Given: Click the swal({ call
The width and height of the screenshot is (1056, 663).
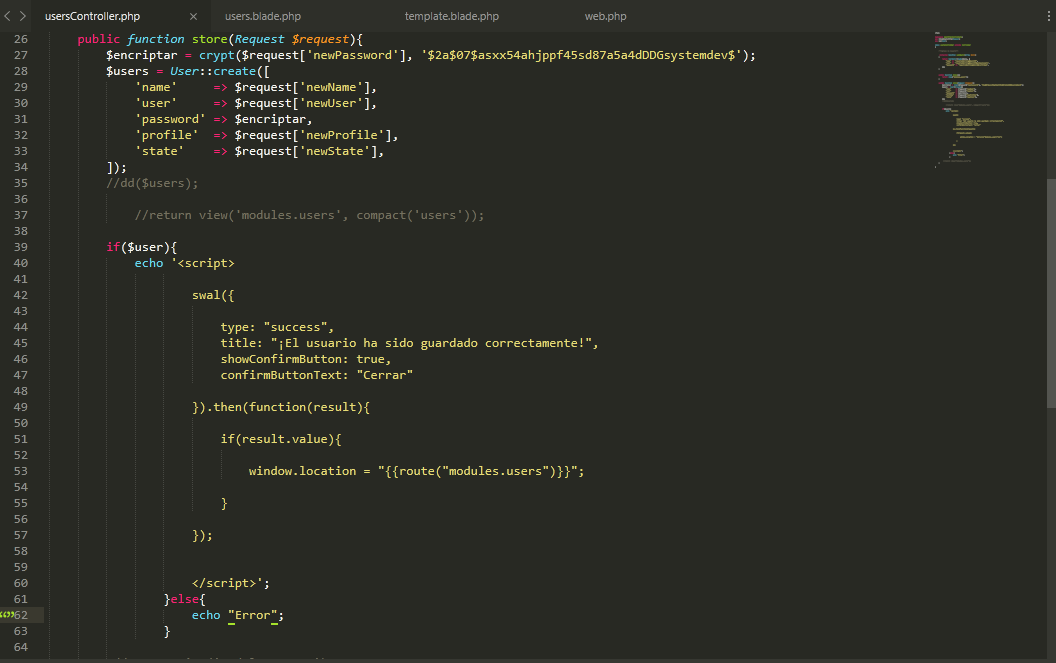Looking at the screenshot, I should tap(213, 295).
